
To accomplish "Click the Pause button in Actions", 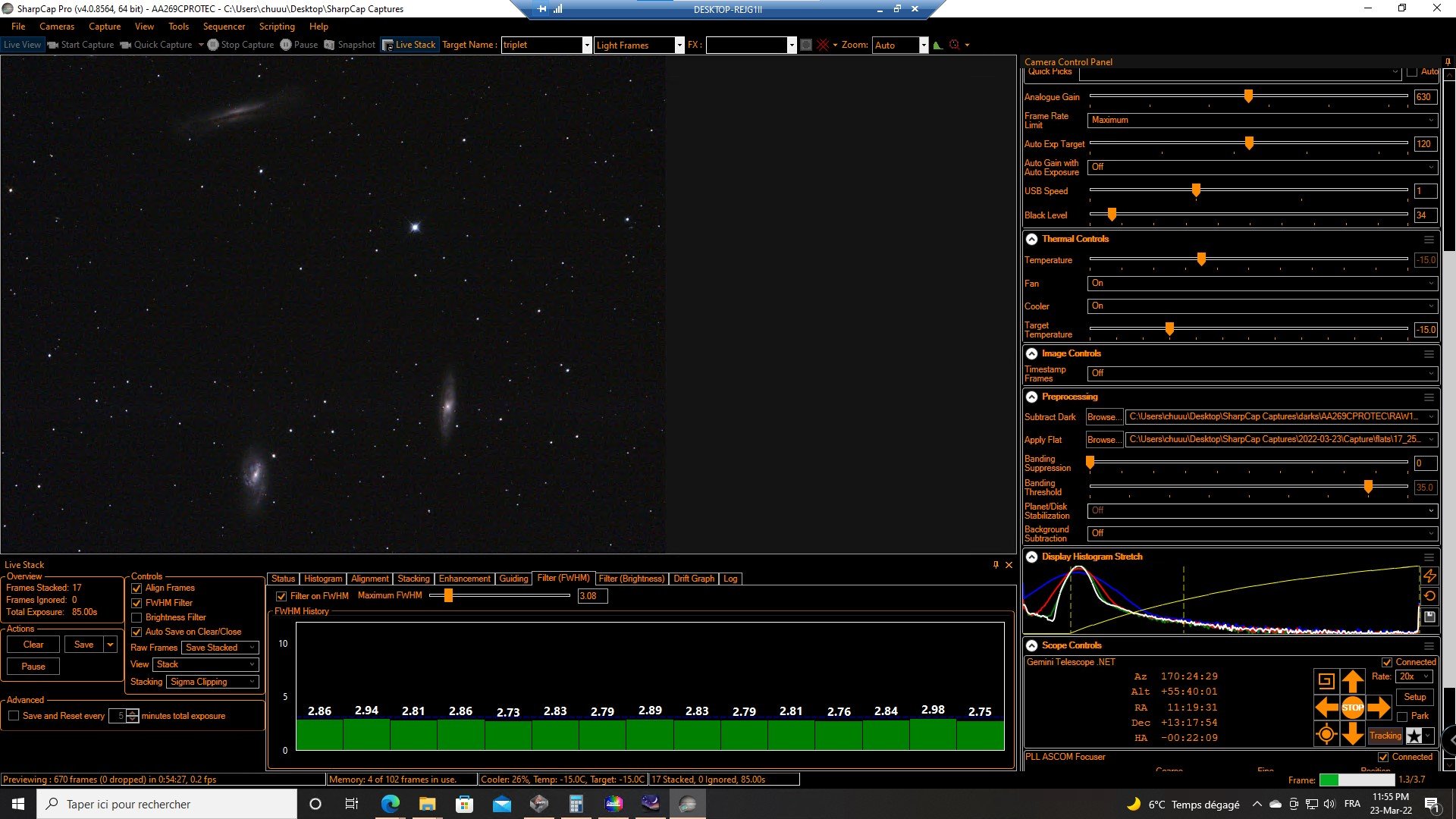I will coord(33,667).
